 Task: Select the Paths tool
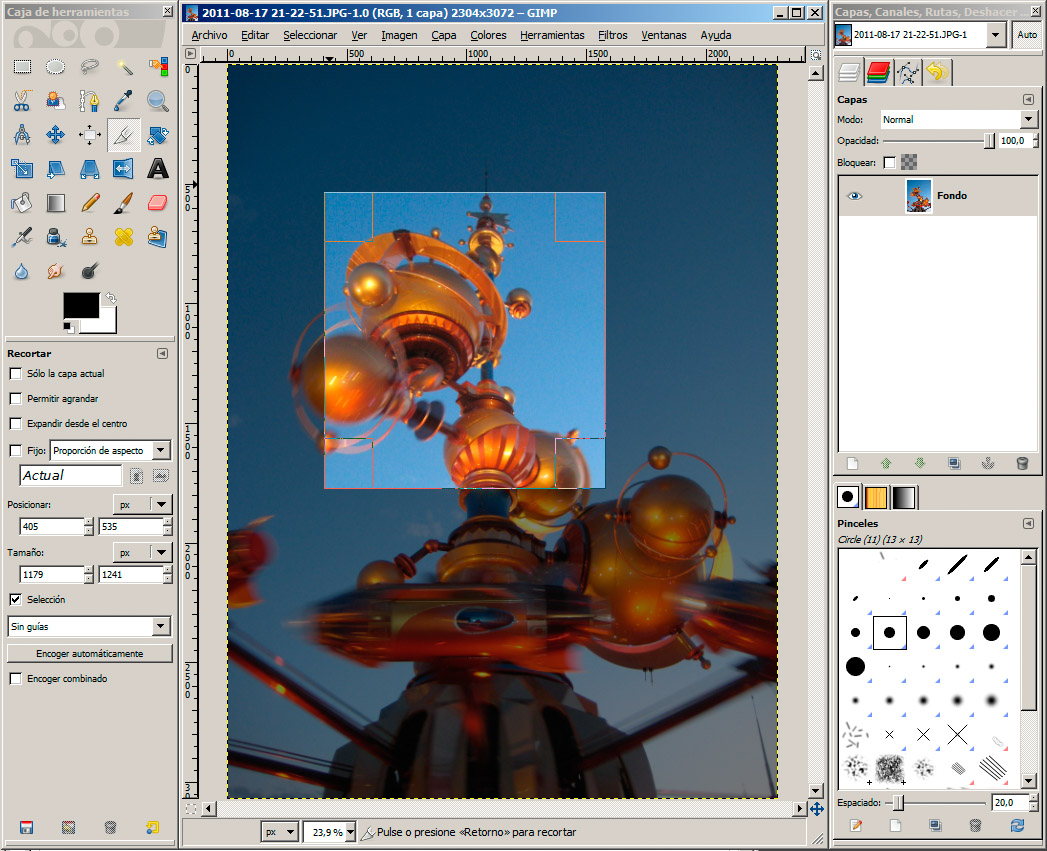pos(89,101)
